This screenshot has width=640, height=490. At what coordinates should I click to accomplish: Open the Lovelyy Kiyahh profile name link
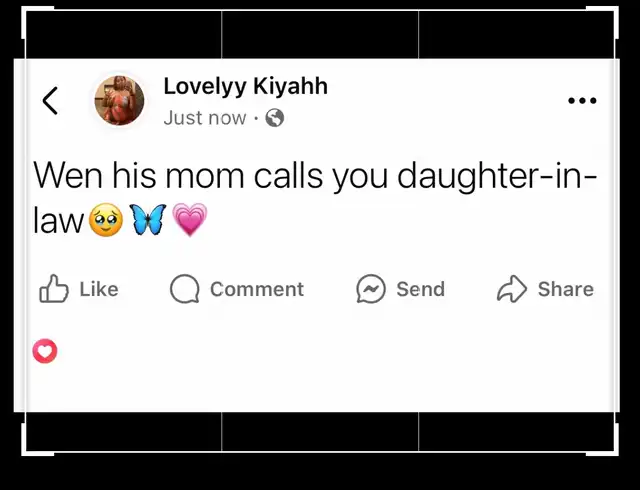[245, 86]
